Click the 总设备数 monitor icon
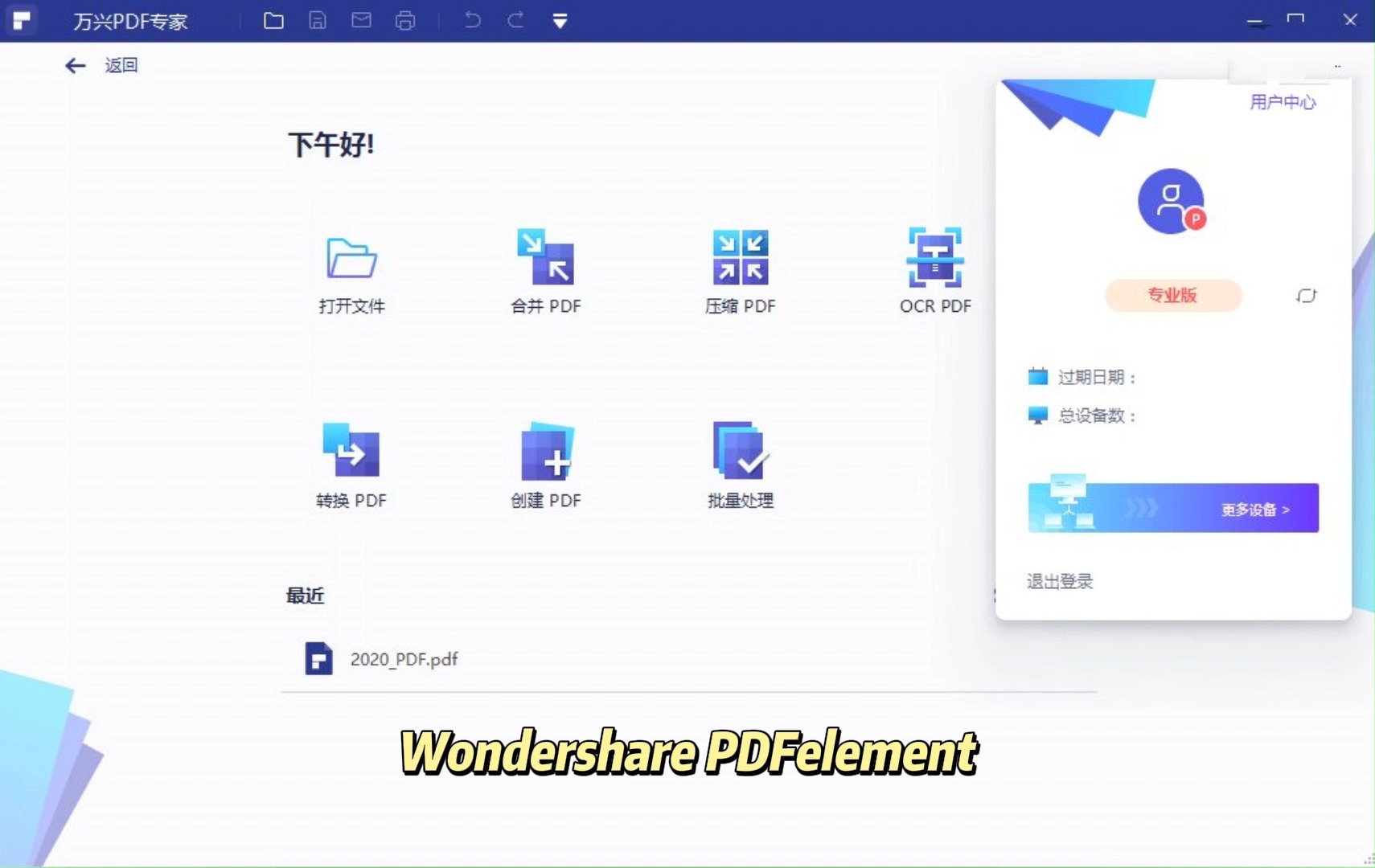The height and width of the screenshot is (868, 1375). coord(1038,416)
